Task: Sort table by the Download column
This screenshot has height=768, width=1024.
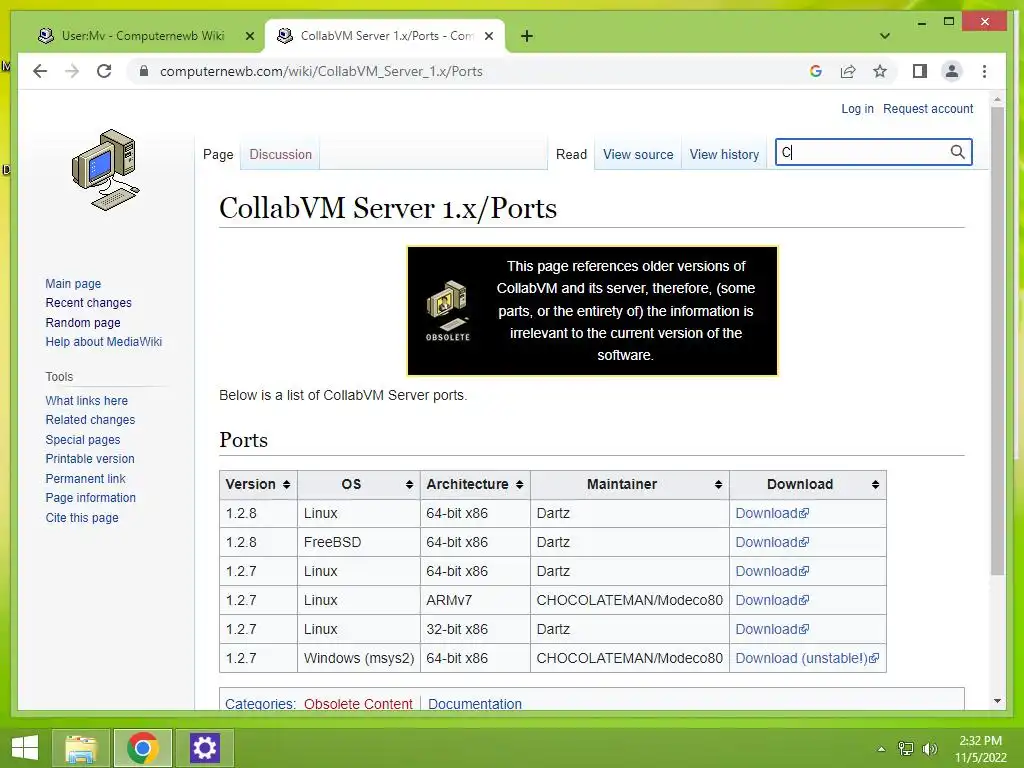Action: point(808,485)
